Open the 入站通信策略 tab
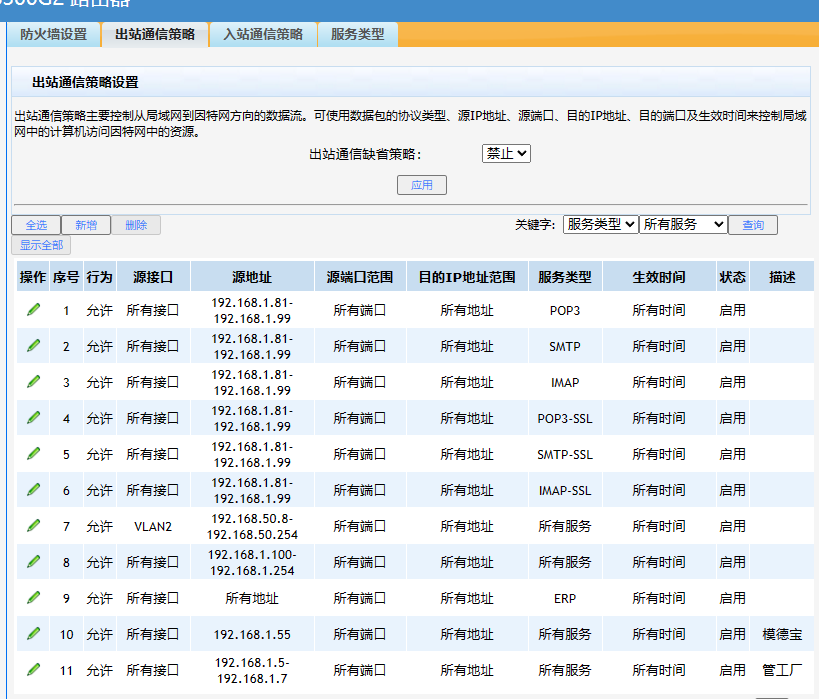The height and width of the screenshot is (699, 819). pos(263,34)
